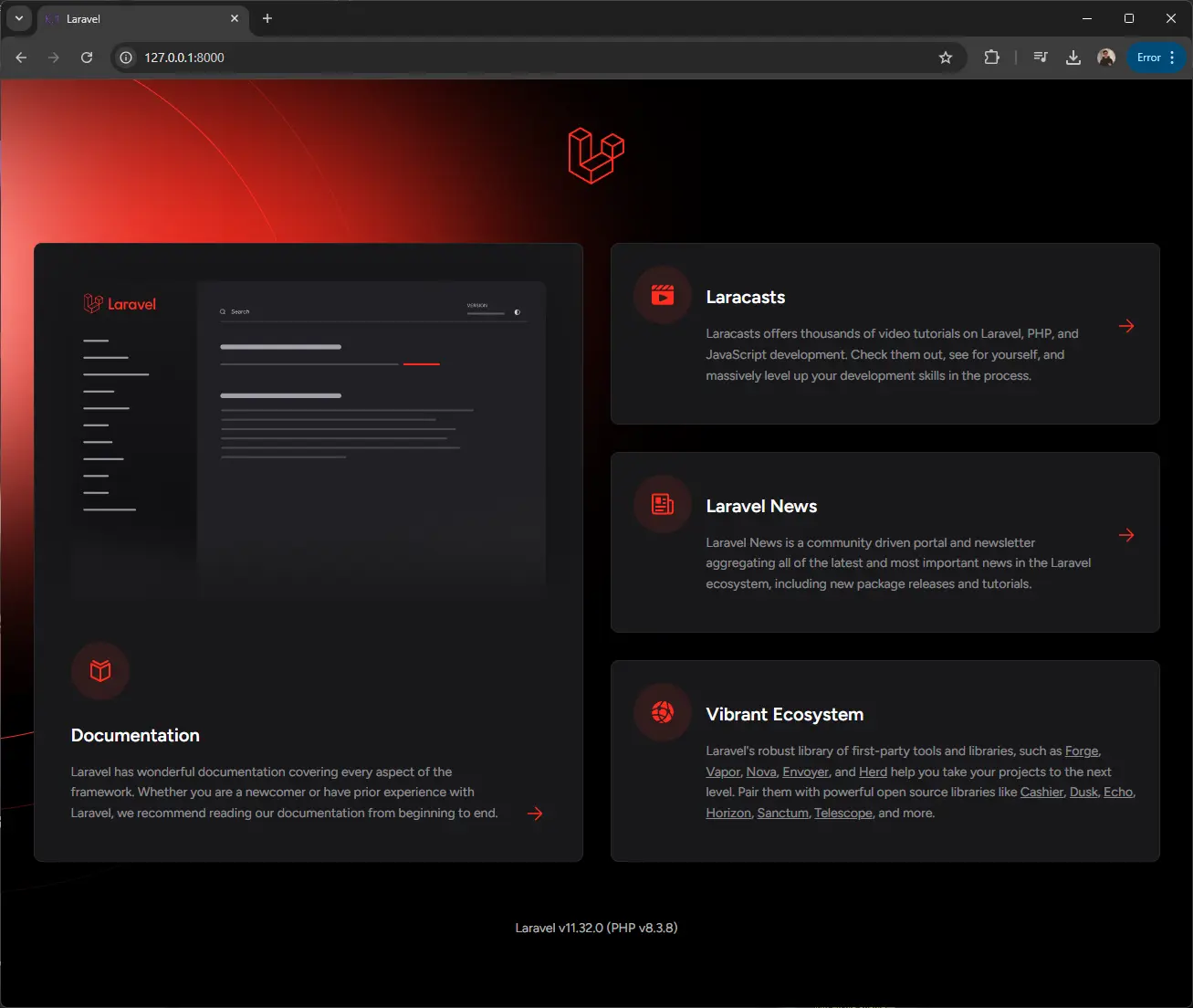Open the Error menu button in Chrome
Image resolution: width=1193 pixels, height=1008 pixels.
[1156, 58]
